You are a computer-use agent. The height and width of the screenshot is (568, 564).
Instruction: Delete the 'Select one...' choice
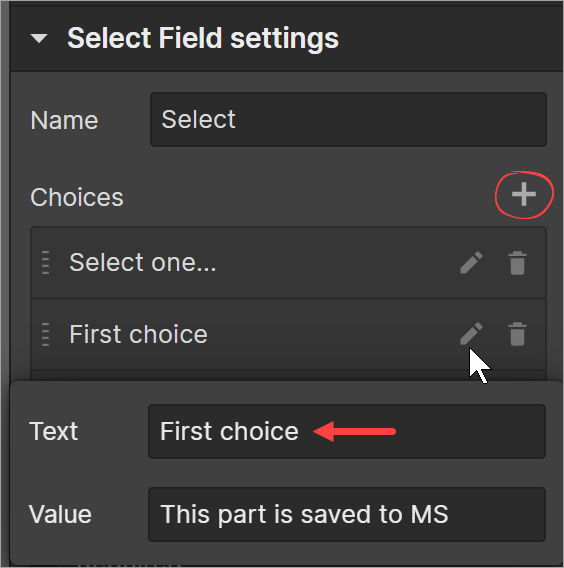(x=517, y=262)
